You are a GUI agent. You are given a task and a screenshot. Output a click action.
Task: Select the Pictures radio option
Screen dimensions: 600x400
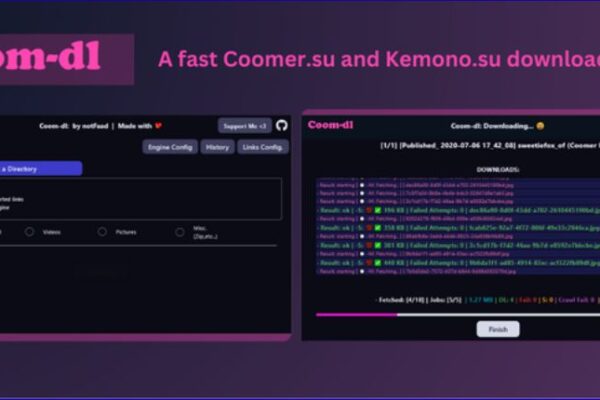point(102,232)
